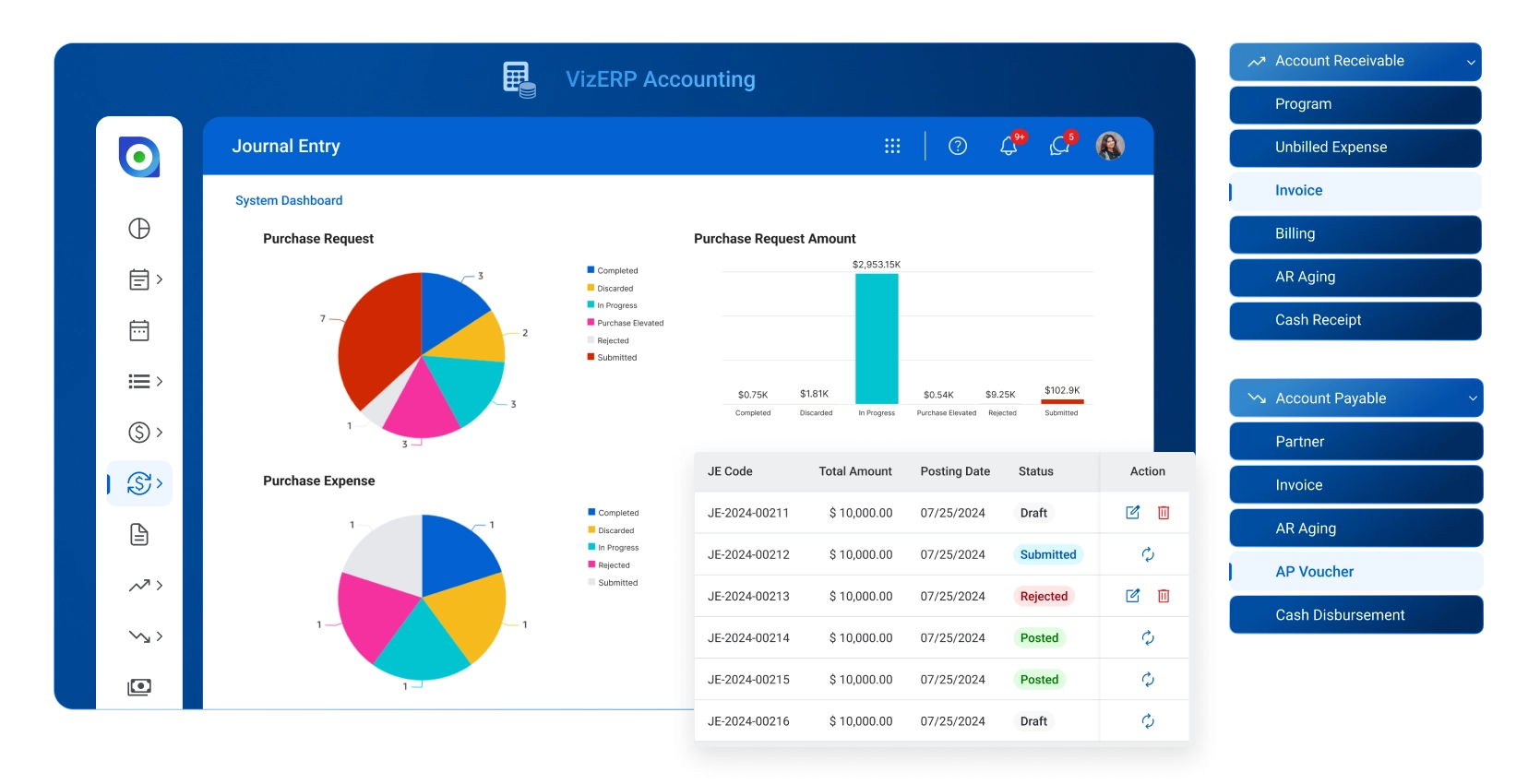This screenshot has width=1528, height=784.
Task: Click Purchase Elevated legend swatch
Action: (x=591, y=323)
